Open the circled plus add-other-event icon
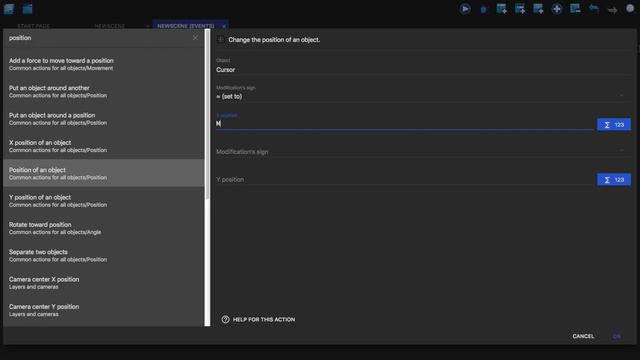The image size is (640, 360). [x=557, y=9]
